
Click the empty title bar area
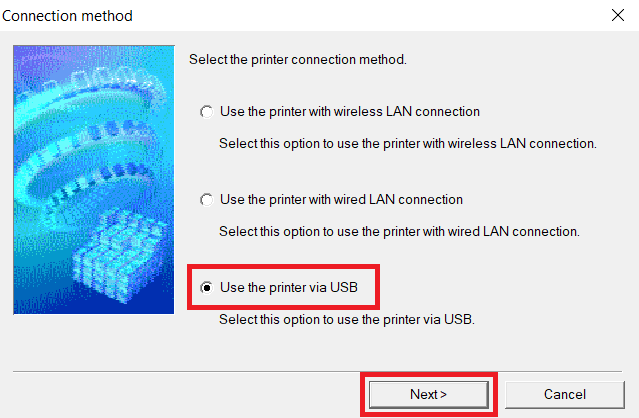click(x=367, y=15)
